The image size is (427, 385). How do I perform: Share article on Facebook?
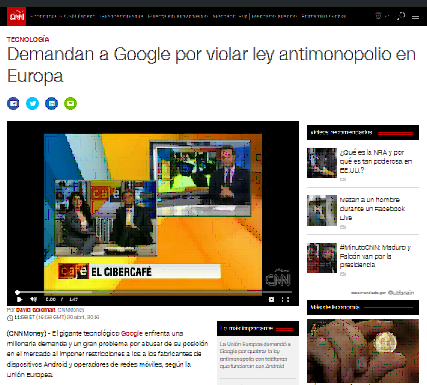tap(13, 104)
